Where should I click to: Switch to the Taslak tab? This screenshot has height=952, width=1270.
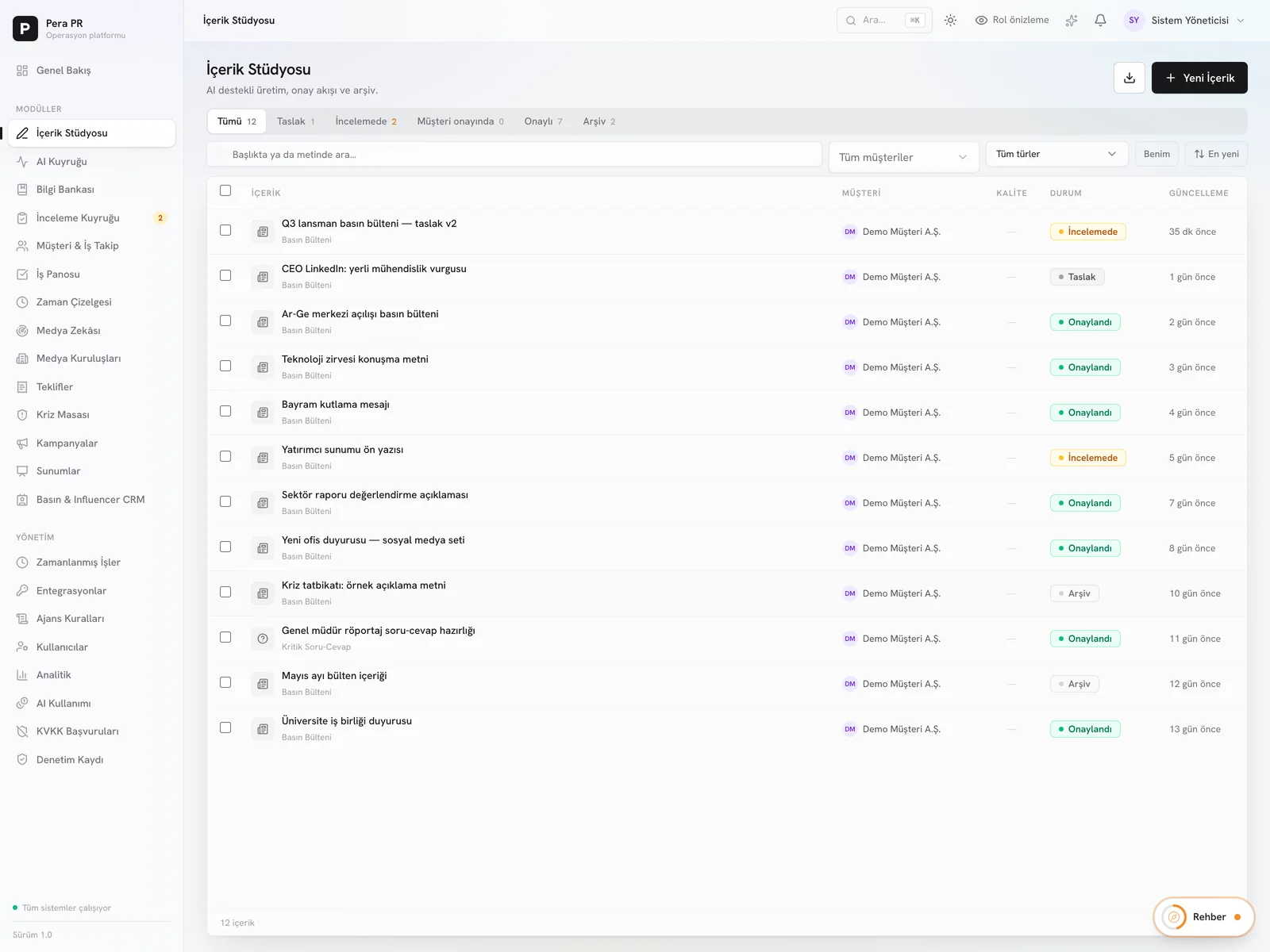(295, 121)
